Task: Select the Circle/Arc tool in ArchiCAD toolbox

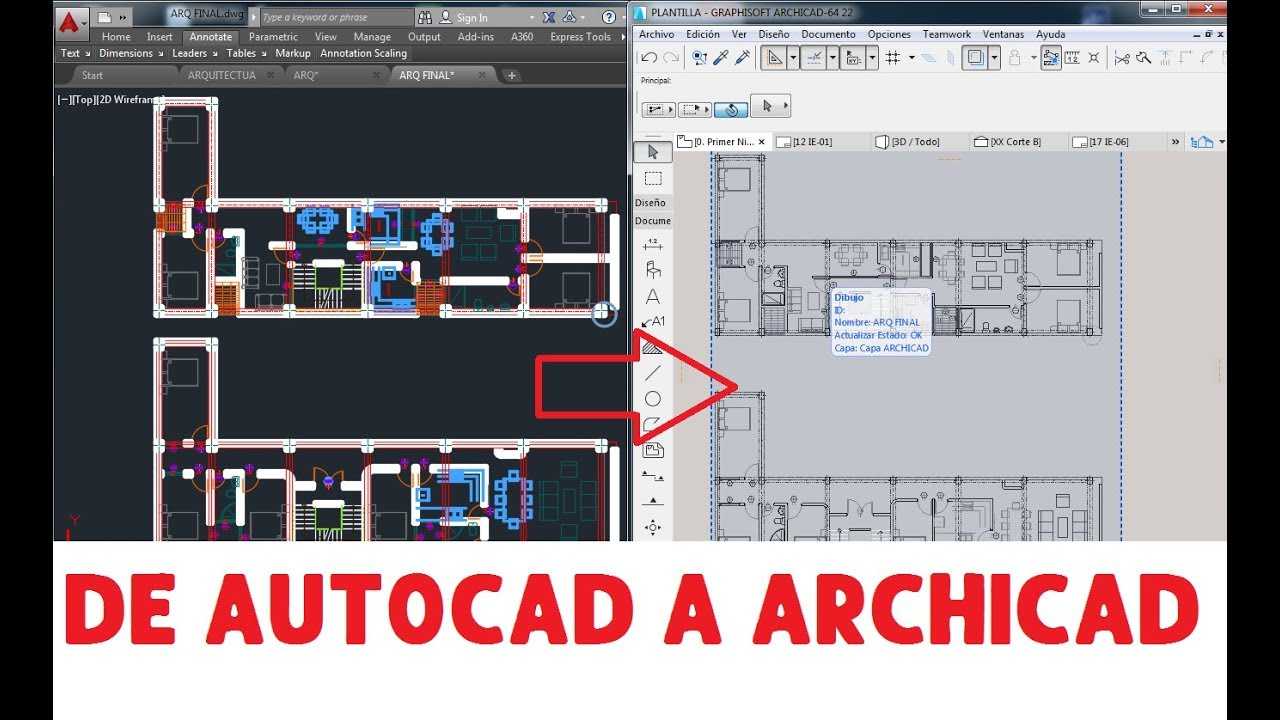Action: pos(653,398)
